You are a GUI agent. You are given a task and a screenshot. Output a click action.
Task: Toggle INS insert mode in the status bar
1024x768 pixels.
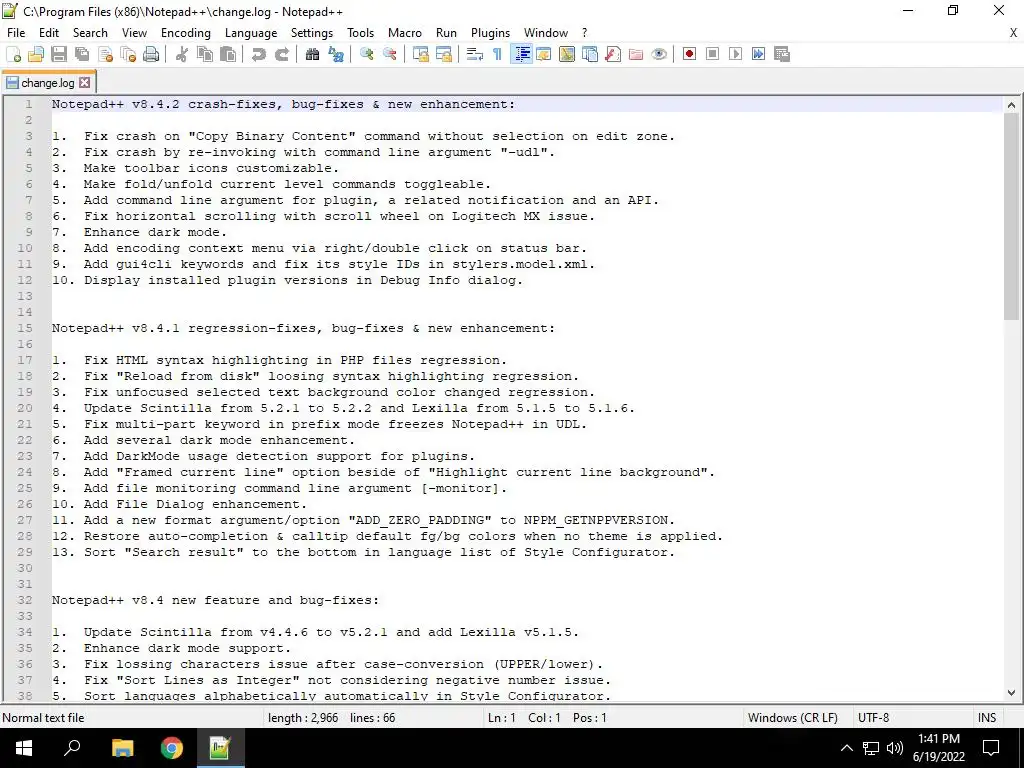pos(986,718)
